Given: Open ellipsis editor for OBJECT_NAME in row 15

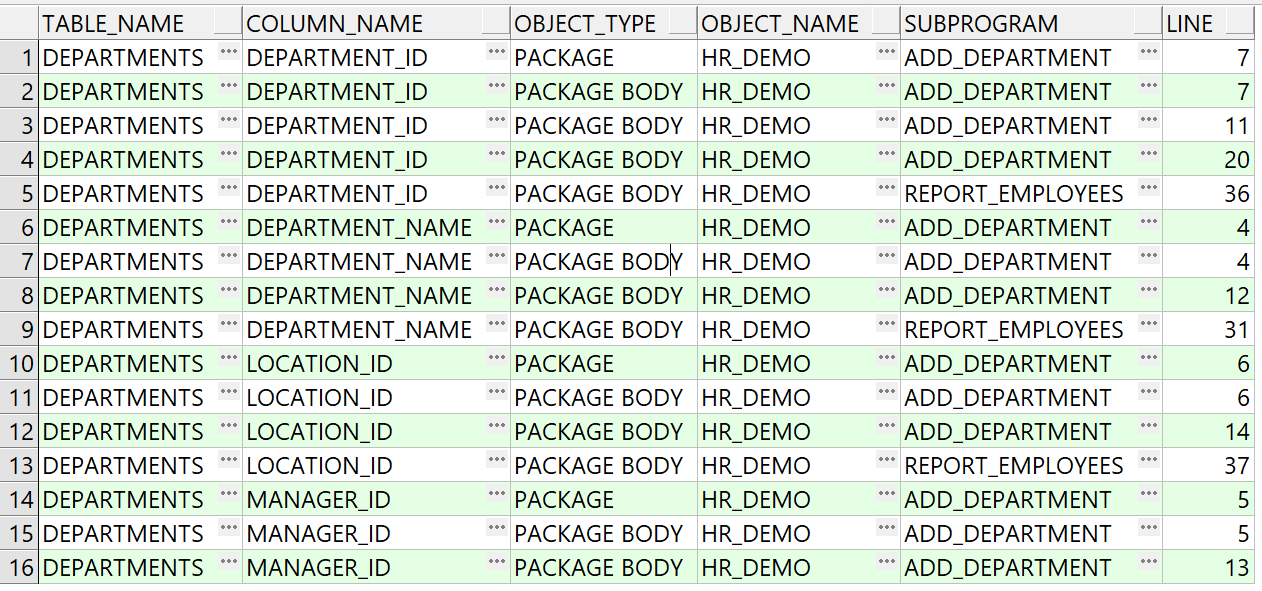Looking at the screenshot, I should (886, 528).
